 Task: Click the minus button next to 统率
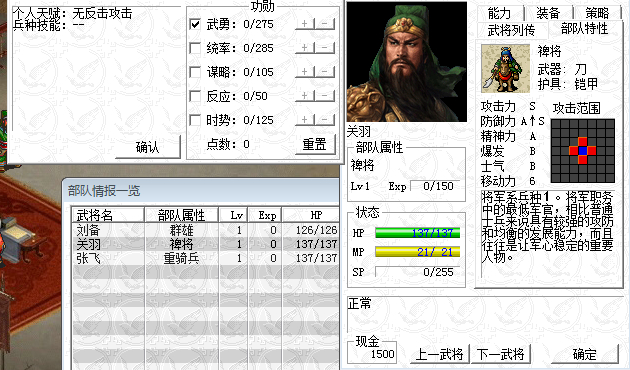click(325, 48)
